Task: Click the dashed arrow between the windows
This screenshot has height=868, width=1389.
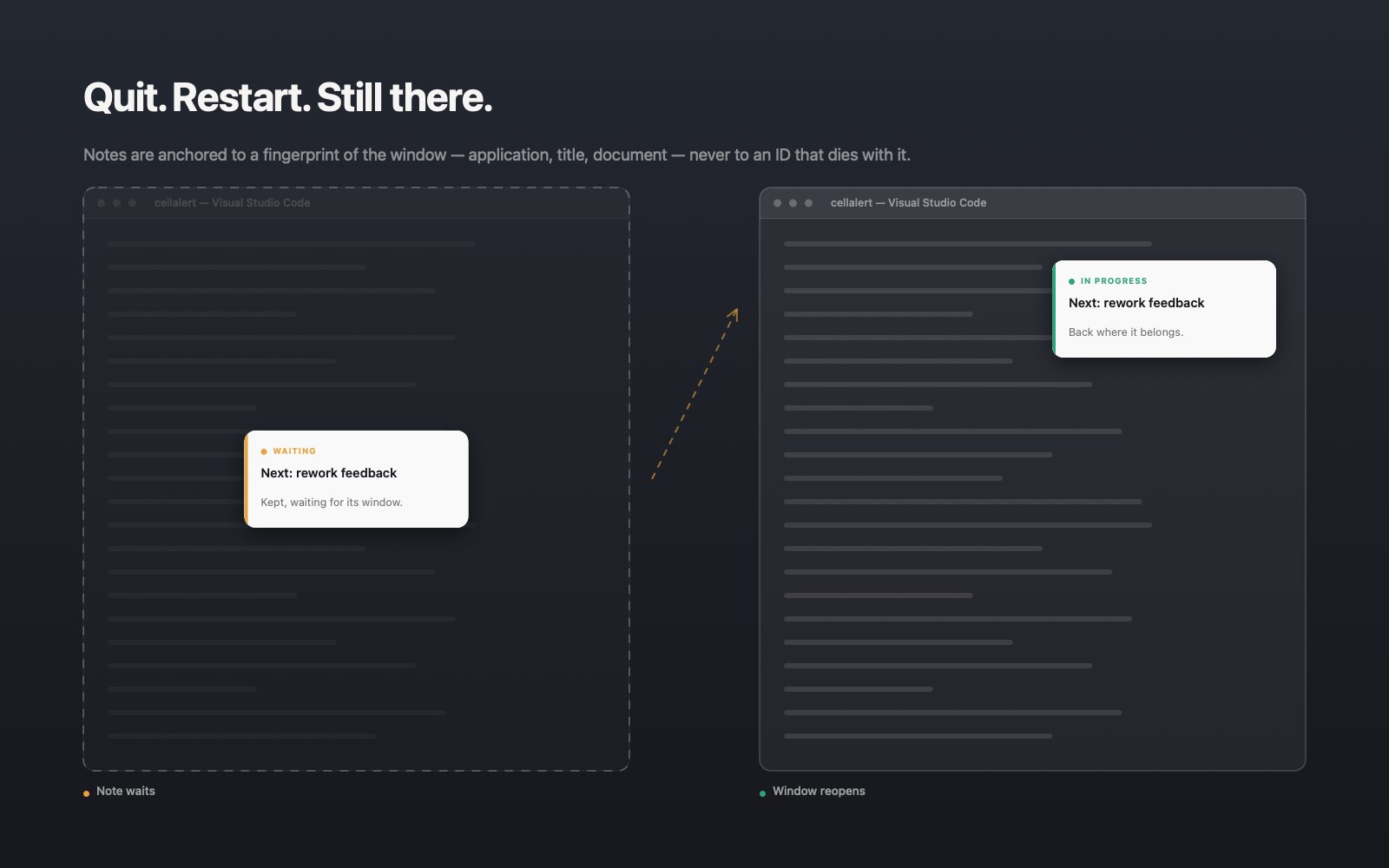Action: 694,393
